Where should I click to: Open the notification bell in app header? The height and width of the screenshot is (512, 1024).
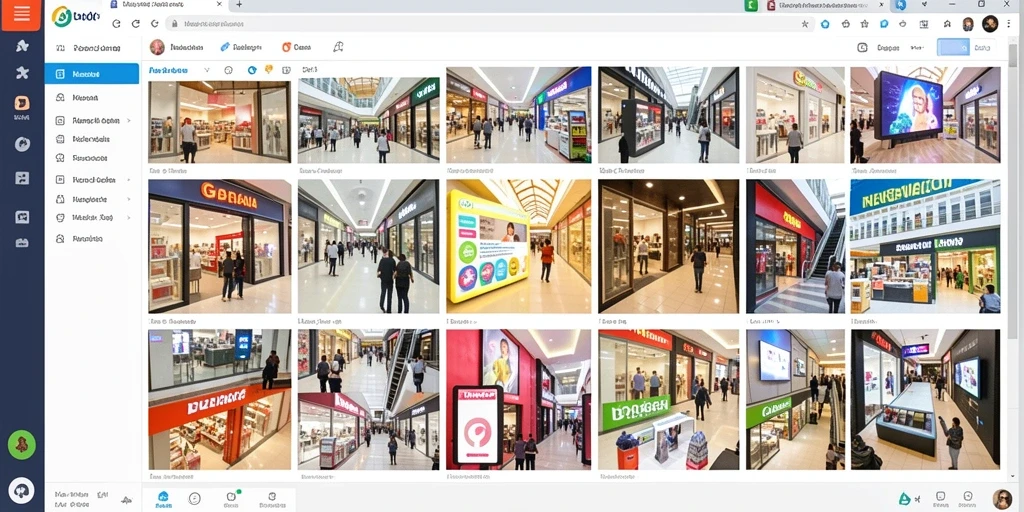(x=338, y=47)
